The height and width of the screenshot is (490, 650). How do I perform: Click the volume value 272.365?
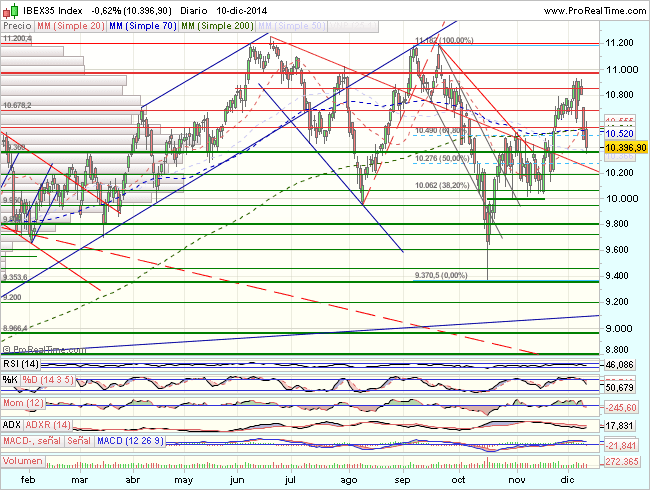pyautogui.click(x=622, y=462)
